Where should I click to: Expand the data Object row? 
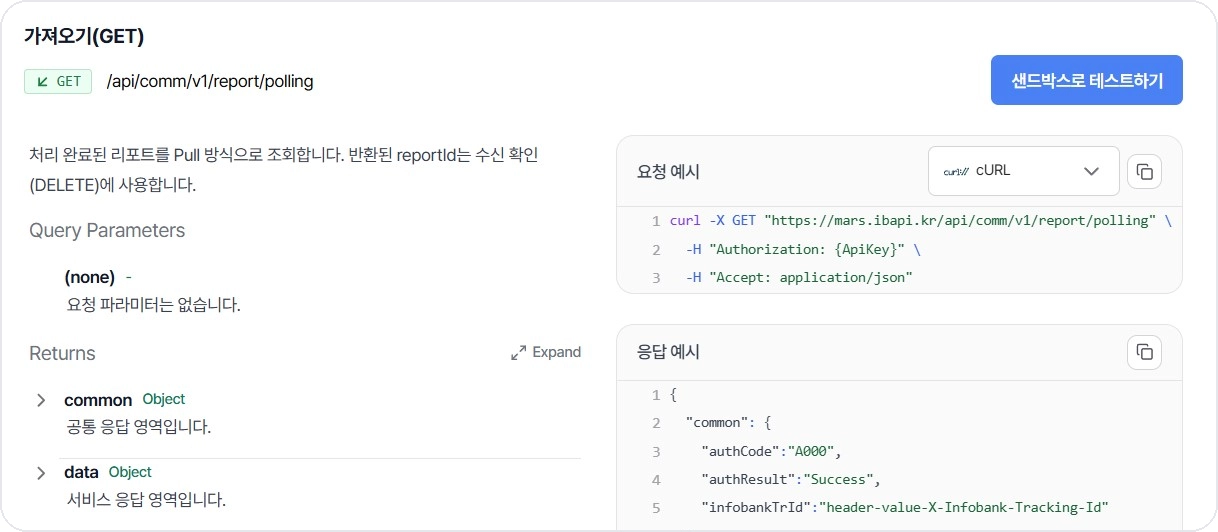41,473
